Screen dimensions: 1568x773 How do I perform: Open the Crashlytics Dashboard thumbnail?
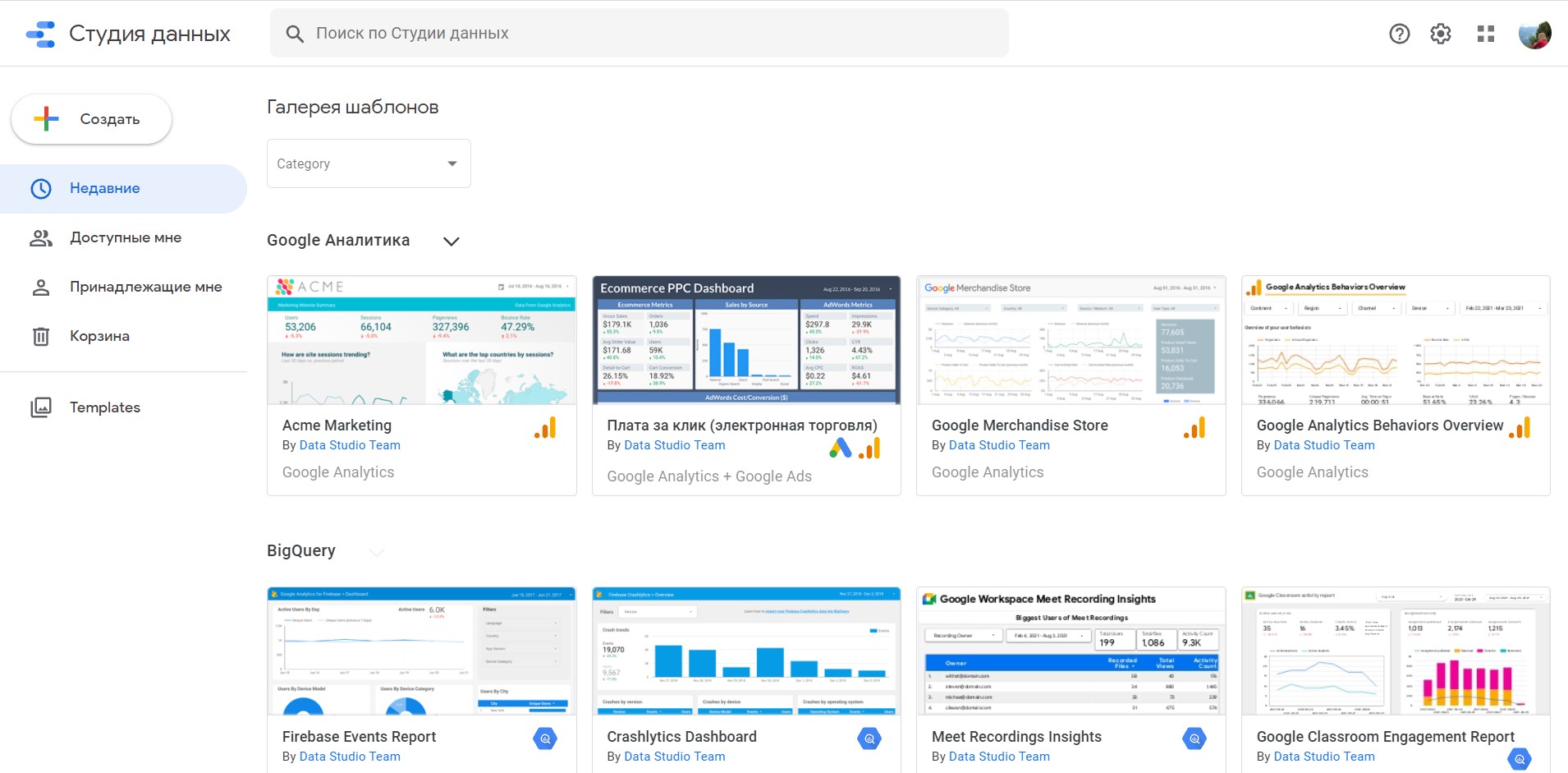point(746,651)
